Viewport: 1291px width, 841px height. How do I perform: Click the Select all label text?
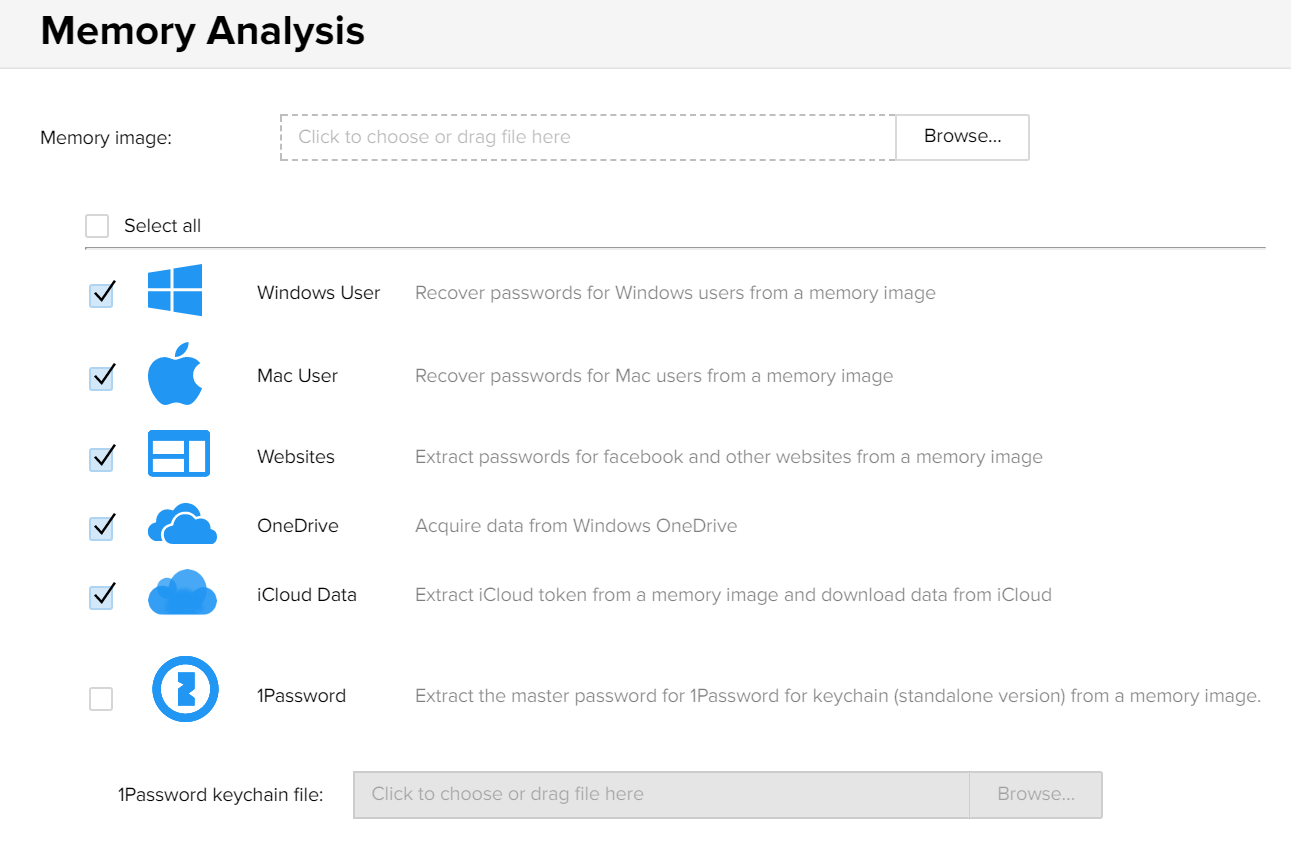coord(162,226)
